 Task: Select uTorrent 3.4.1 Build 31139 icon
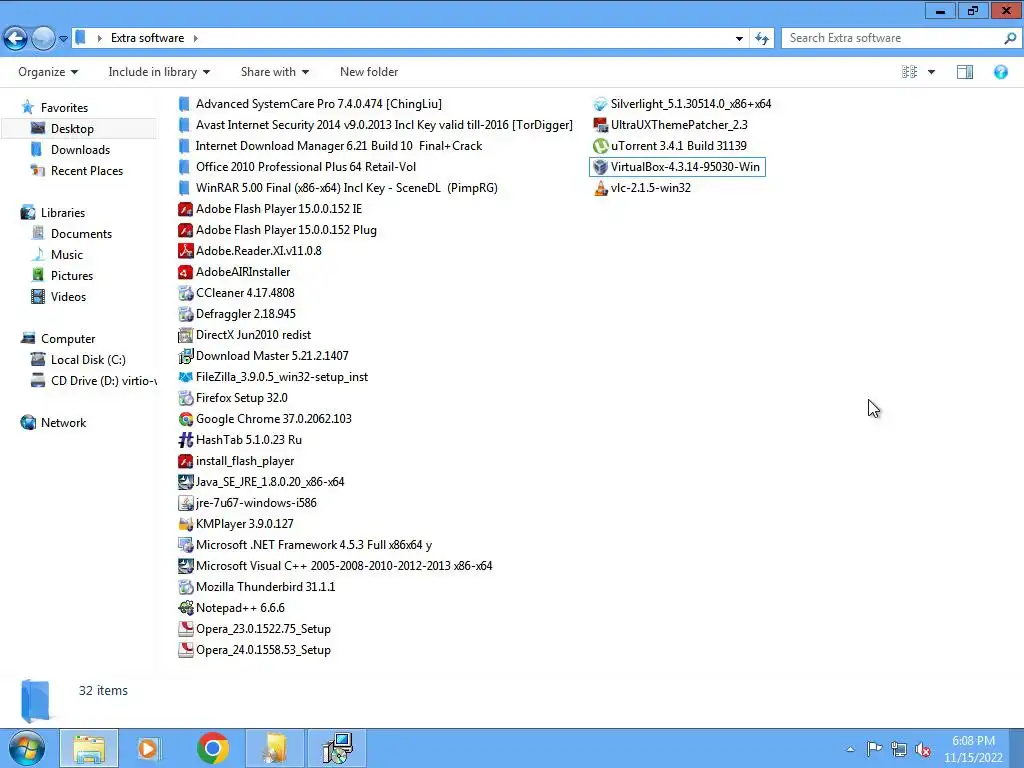(x=600, y=146)
